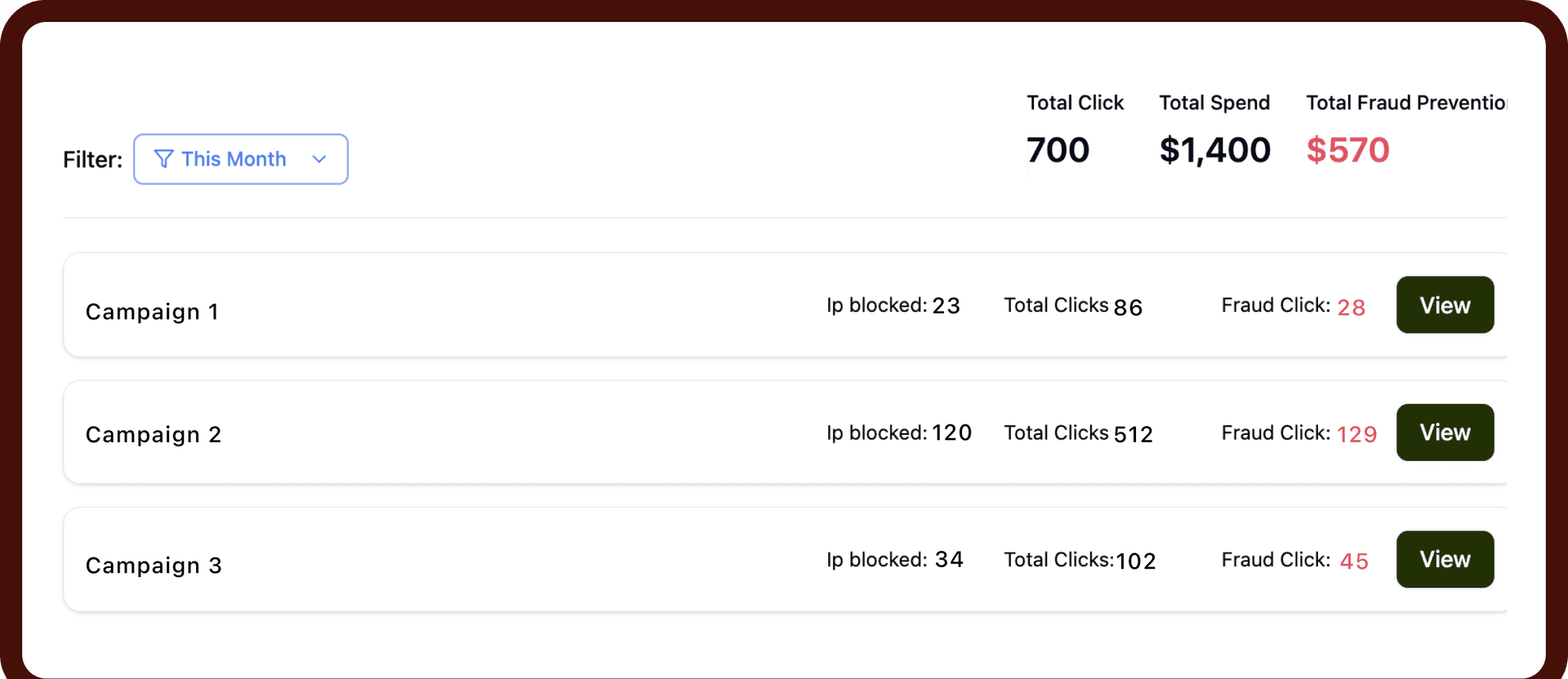Select the Campaign 3 title
The image size is (1568, 679).
154,566
